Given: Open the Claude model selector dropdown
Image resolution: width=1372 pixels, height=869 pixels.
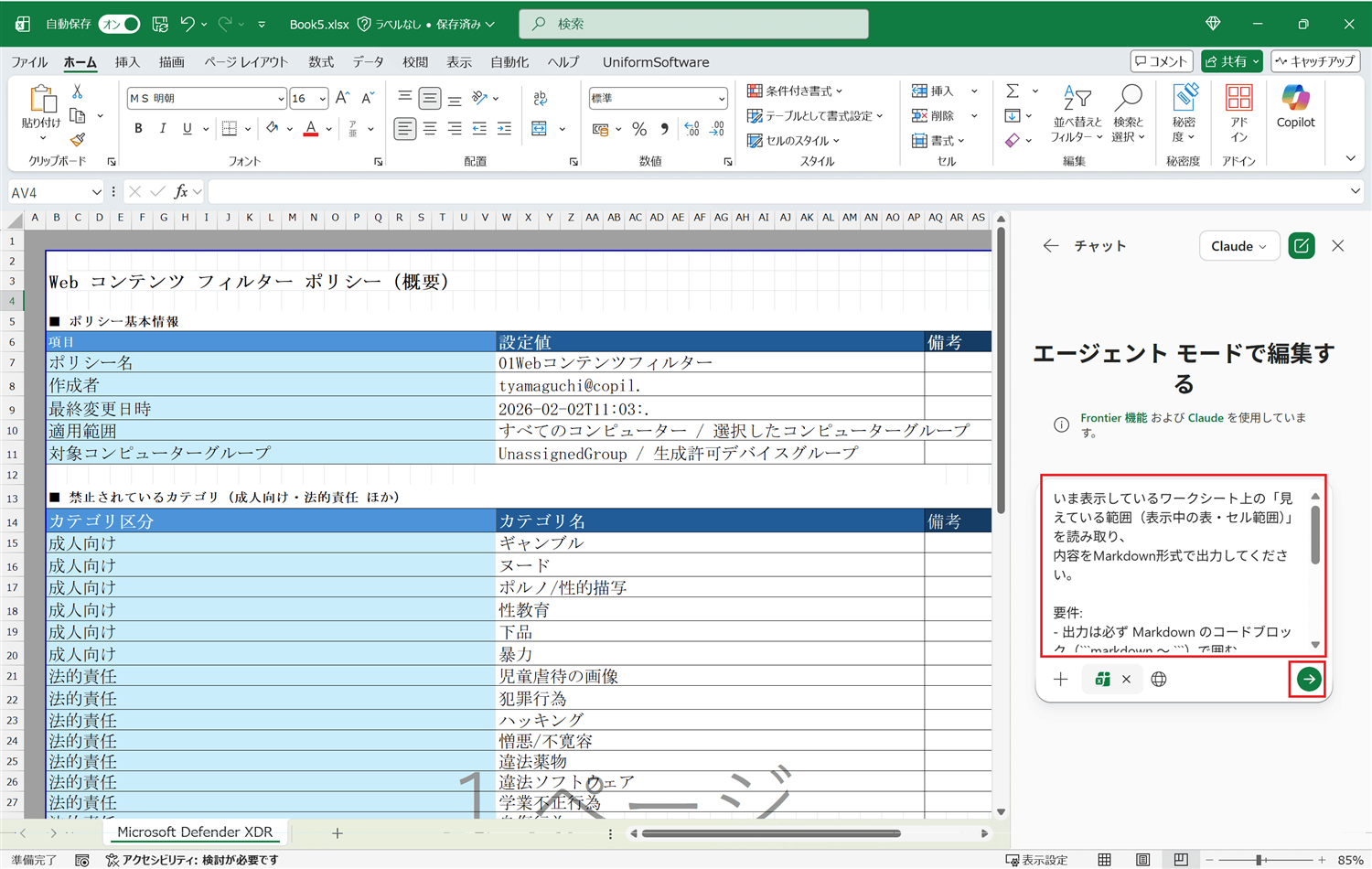Looking at the screenshot, I should (1239, 246).
